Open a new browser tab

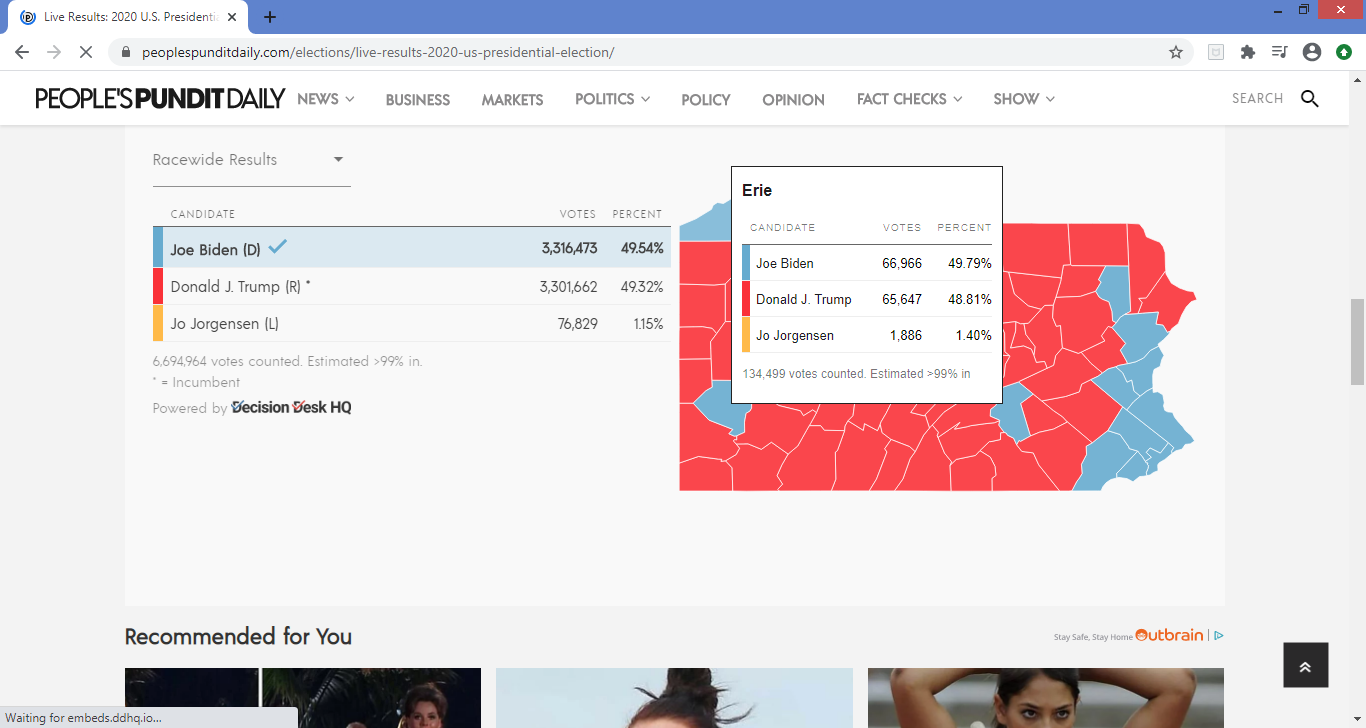tap(269, 17)
